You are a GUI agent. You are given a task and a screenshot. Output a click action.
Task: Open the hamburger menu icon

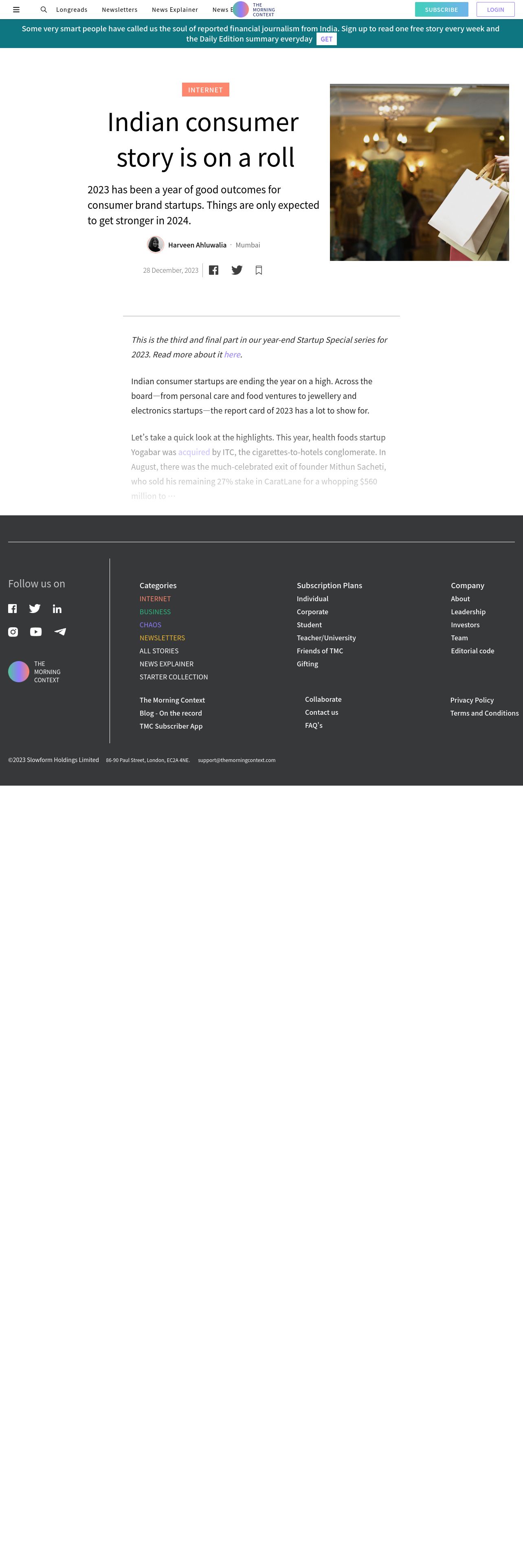point(16,10)
